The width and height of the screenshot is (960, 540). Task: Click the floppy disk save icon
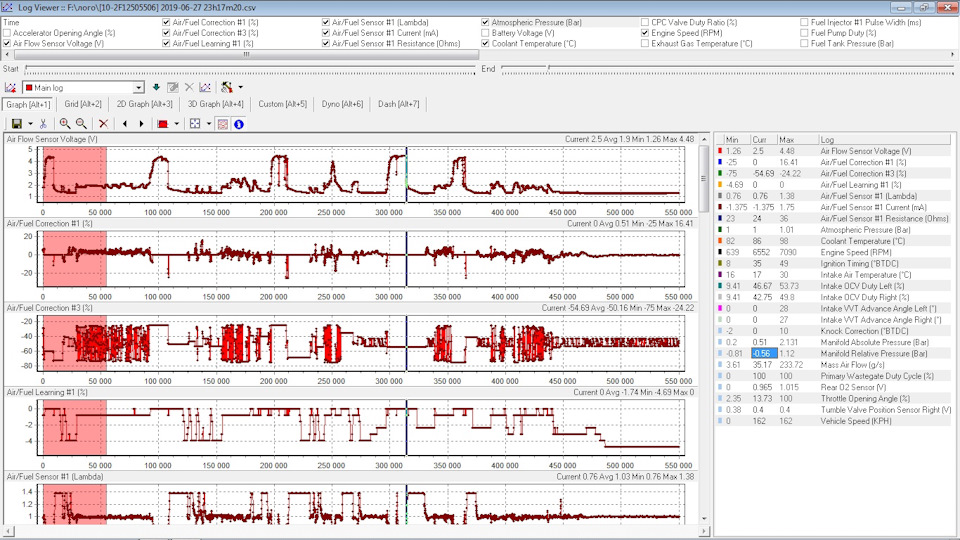point(17,124)
